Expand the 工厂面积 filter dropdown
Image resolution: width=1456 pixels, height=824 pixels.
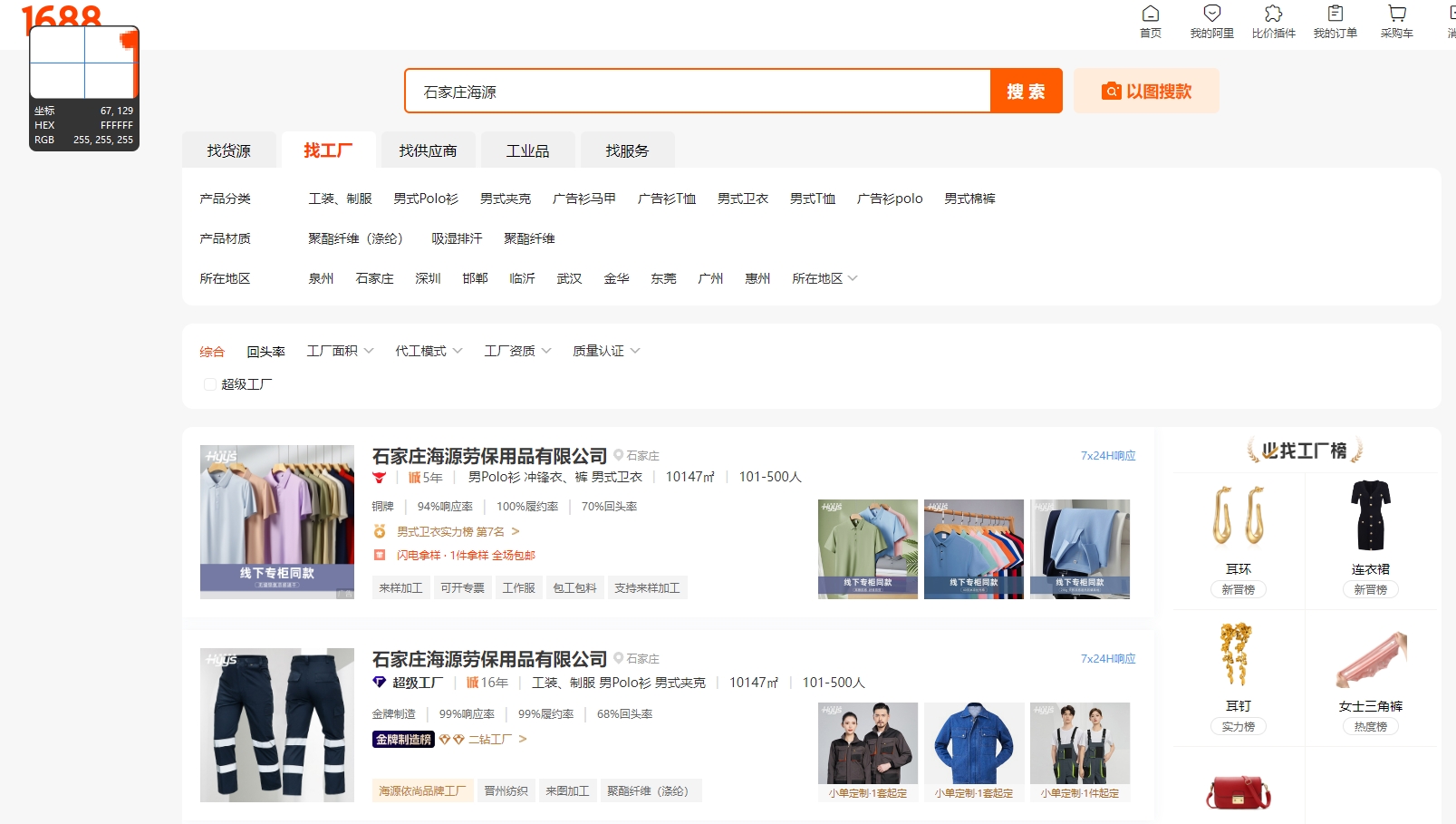coord(340,351)
